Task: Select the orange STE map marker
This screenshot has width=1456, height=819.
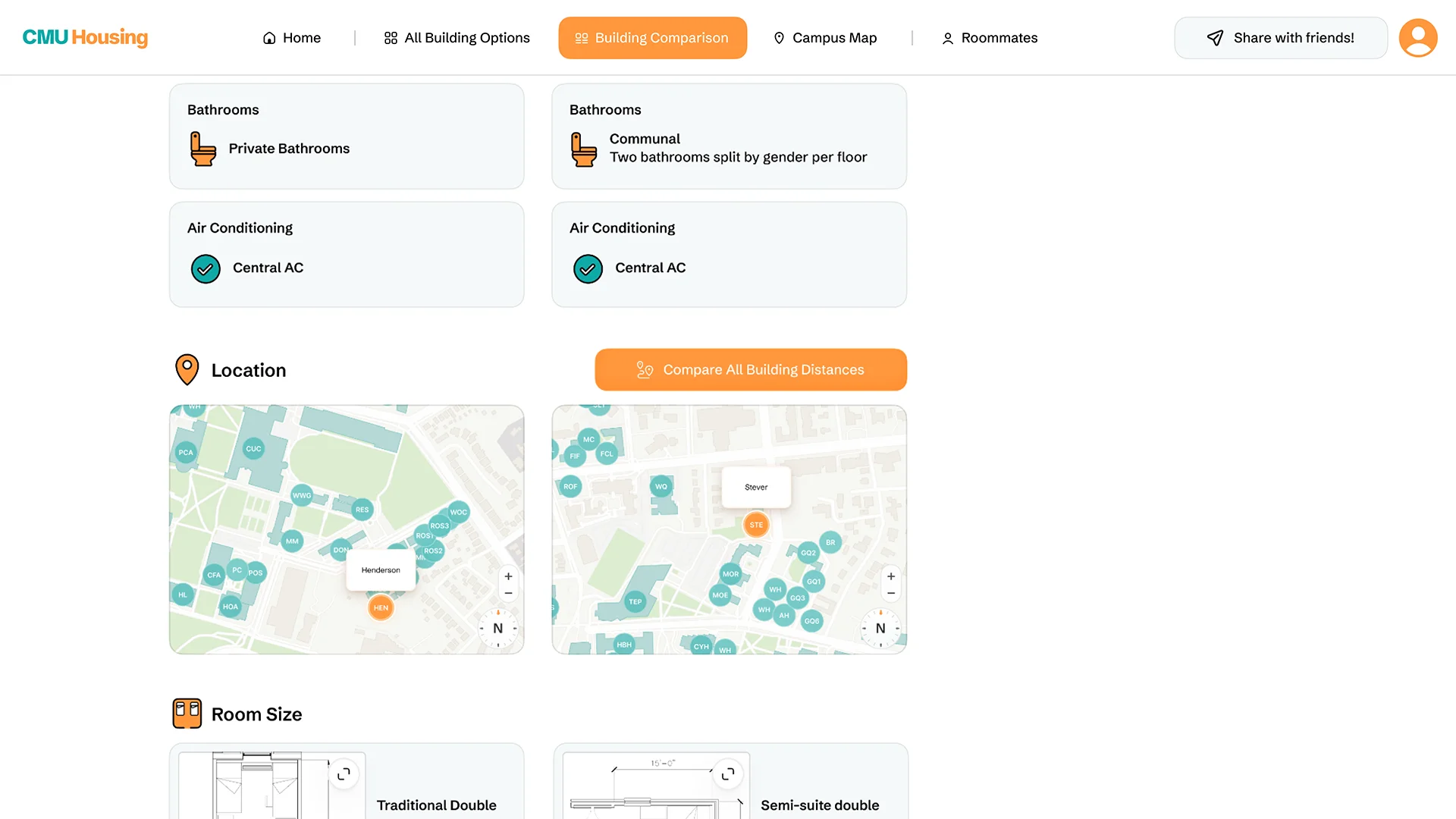Action: coord(756,525)
